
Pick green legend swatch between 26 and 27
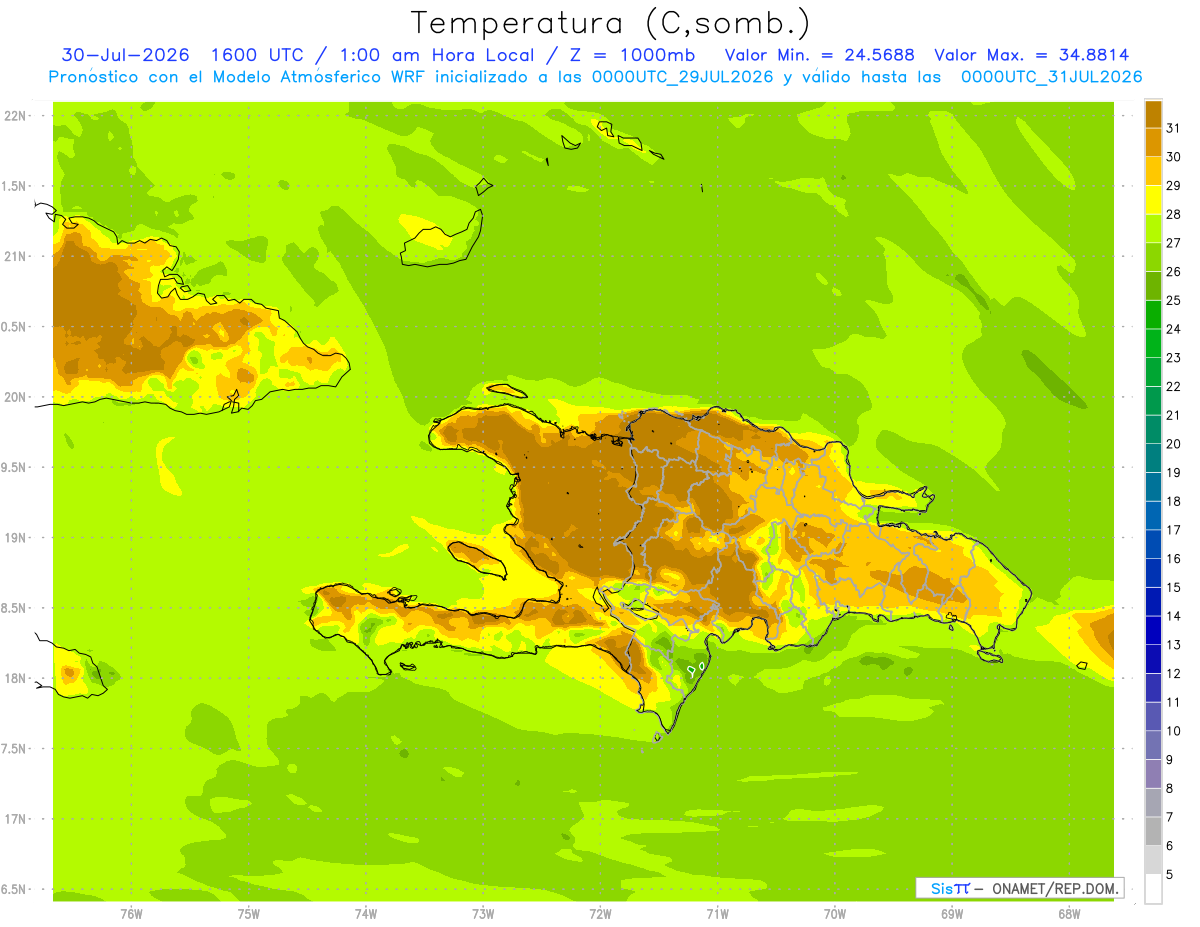pyautogui.click(x=1153, y=257)
